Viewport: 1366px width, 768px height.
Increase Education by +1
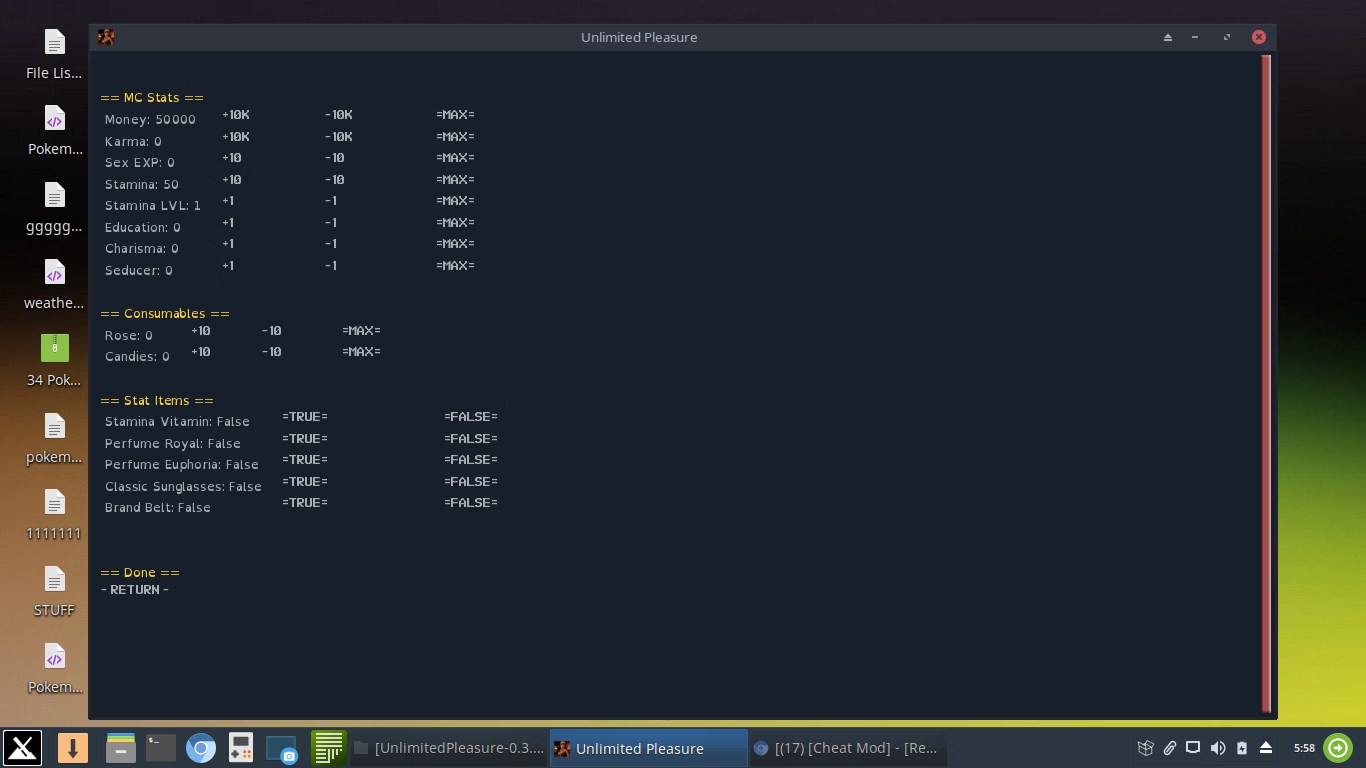[228, 223]
